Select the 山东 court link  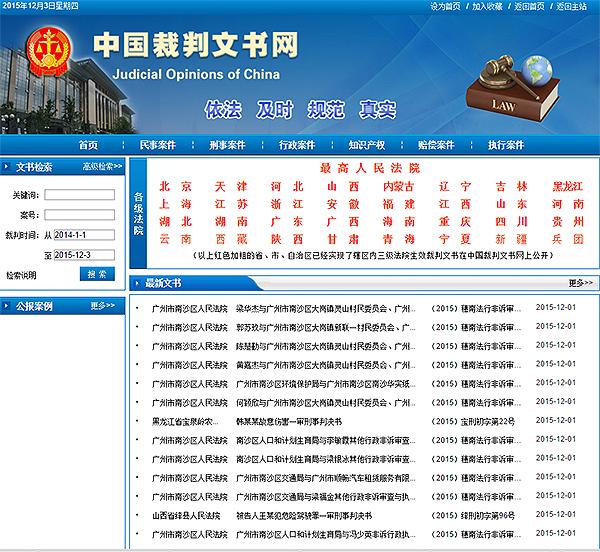point(511,204)
